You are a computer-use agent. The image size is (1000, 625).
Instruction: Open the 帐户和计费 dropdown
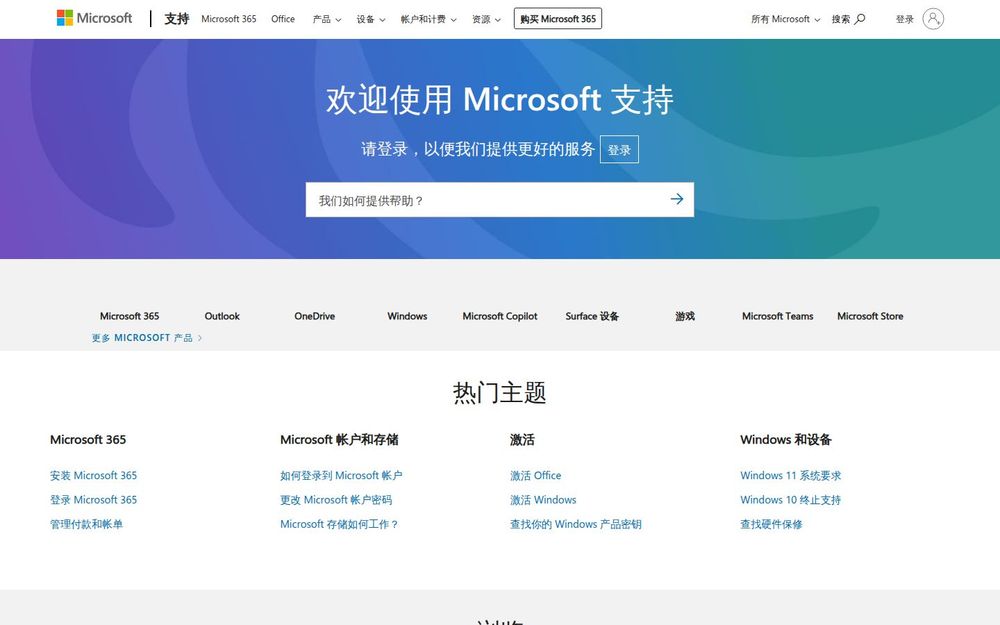428,19
